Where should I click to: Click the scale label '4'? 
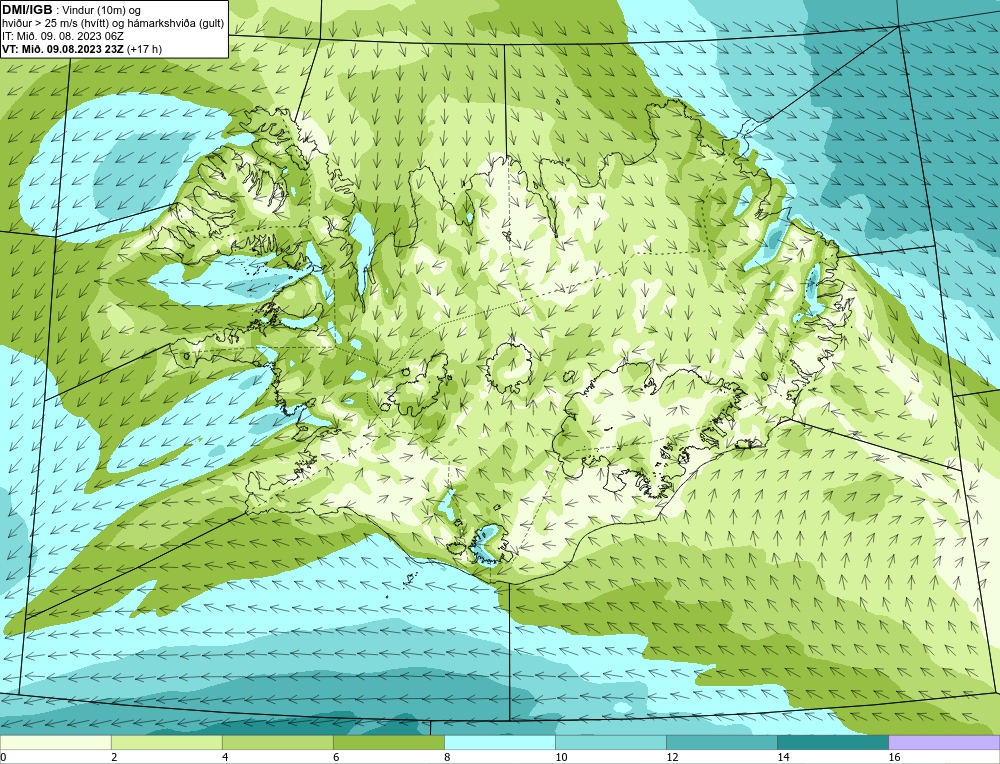(x=225, y=757)
